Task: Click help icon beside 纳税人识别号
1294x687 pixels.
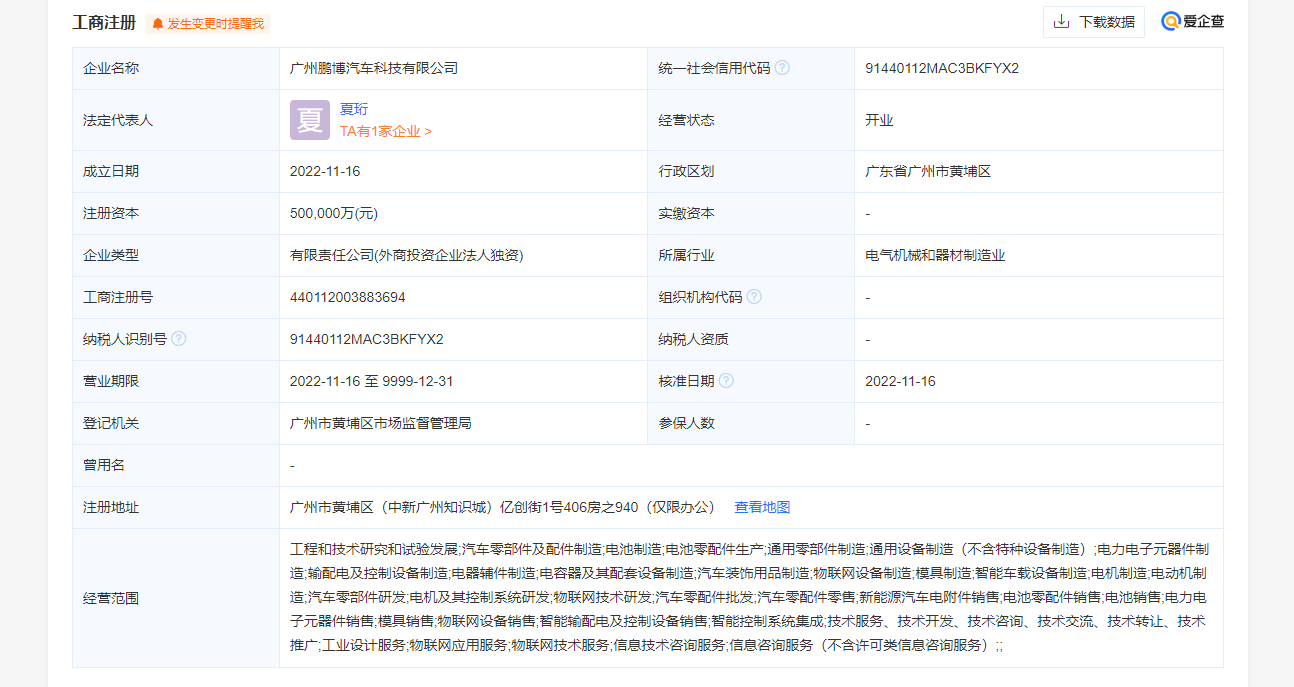Action: click(x=178, y=339)
